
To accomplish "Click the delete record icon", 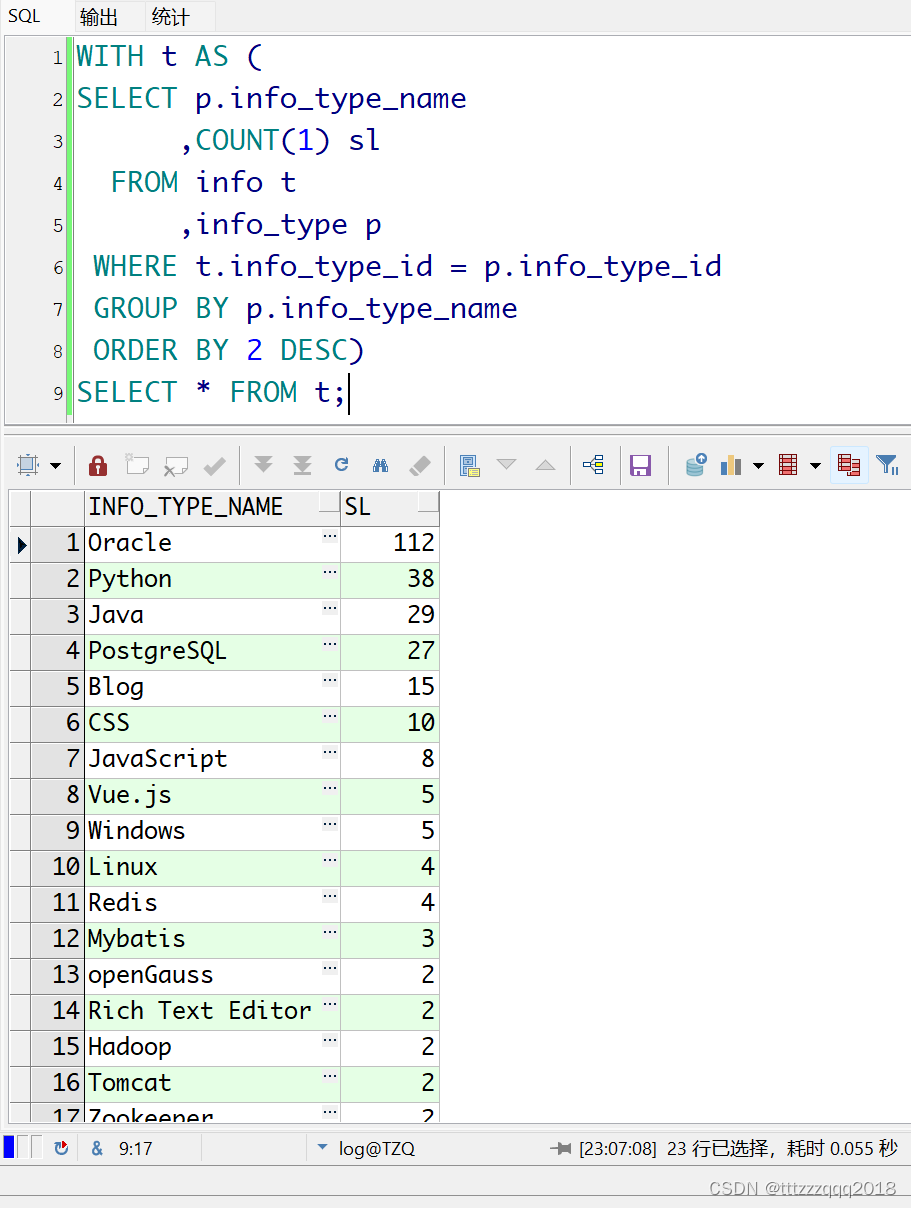I will 176,465.
